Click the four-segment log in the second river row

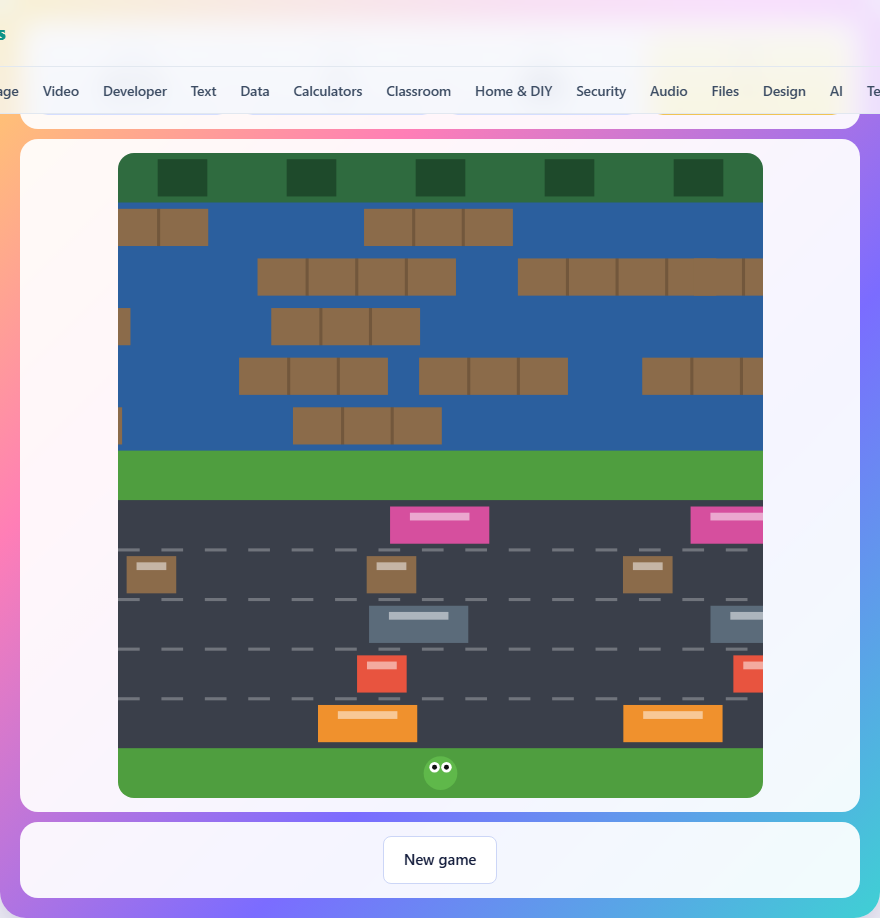[357, 277]
